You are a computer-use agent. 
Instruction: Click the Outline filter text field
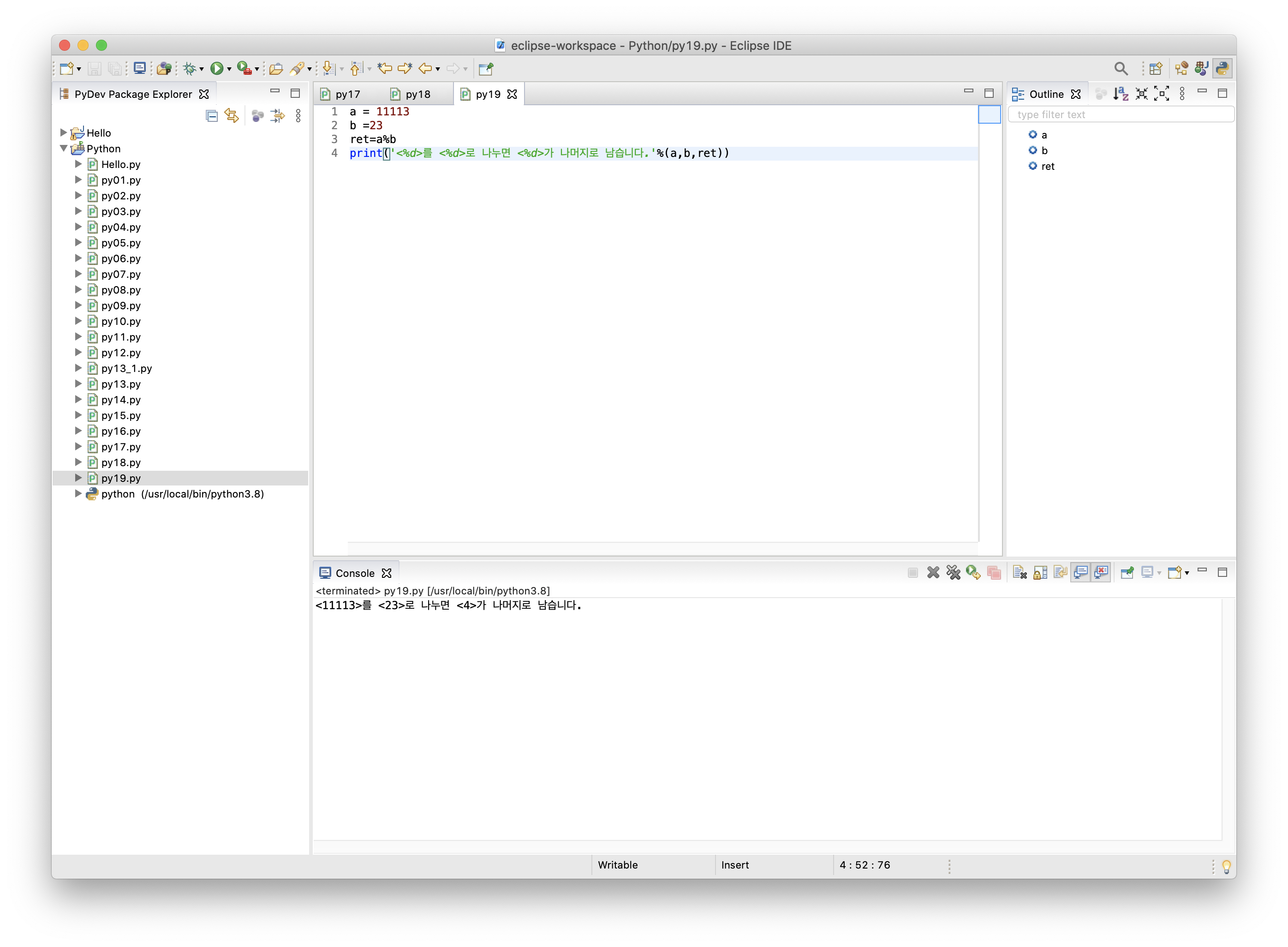click(1121, 114)
